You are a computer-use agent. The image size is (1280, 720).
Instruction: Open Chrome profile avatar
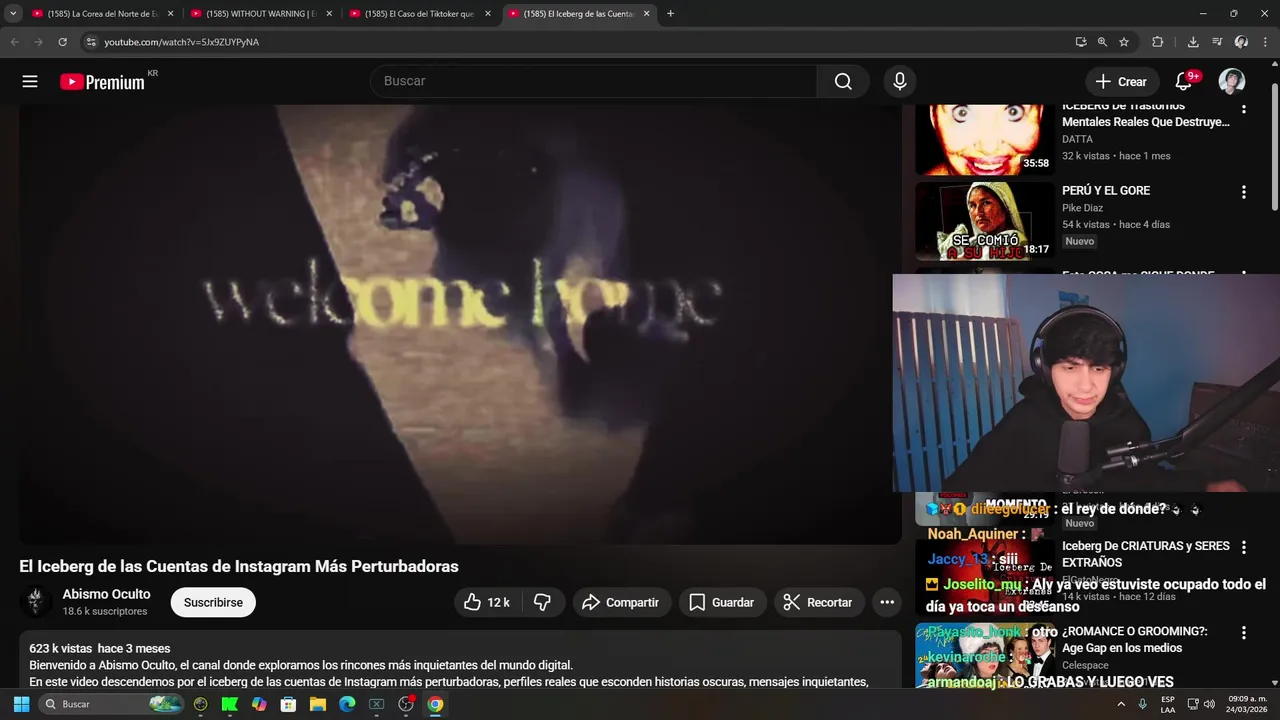tap(1241, 42)
